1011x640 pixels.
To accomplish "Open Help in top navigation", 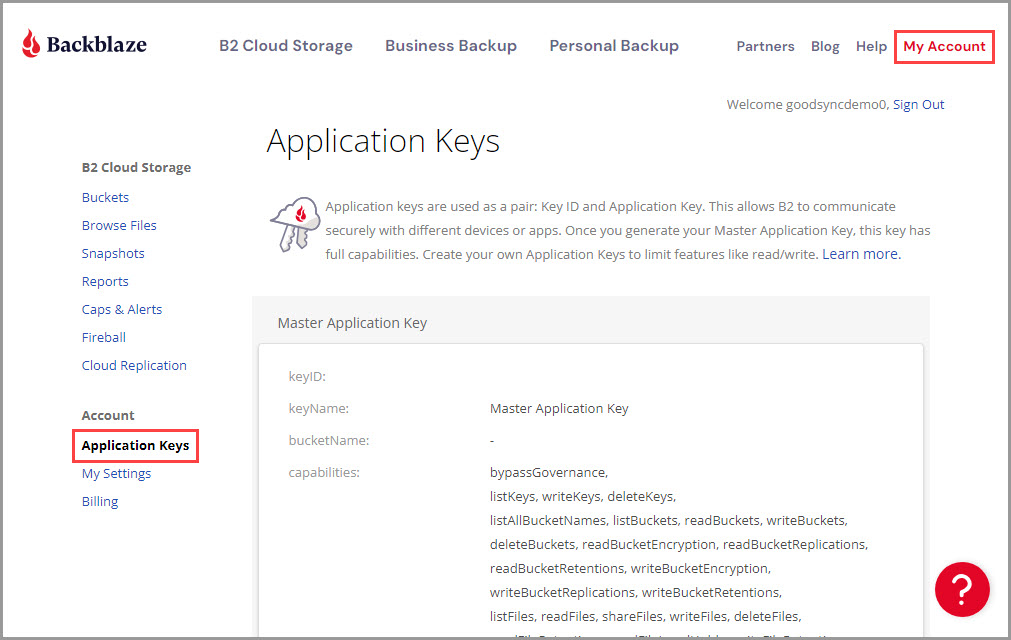I will [871, 46].
